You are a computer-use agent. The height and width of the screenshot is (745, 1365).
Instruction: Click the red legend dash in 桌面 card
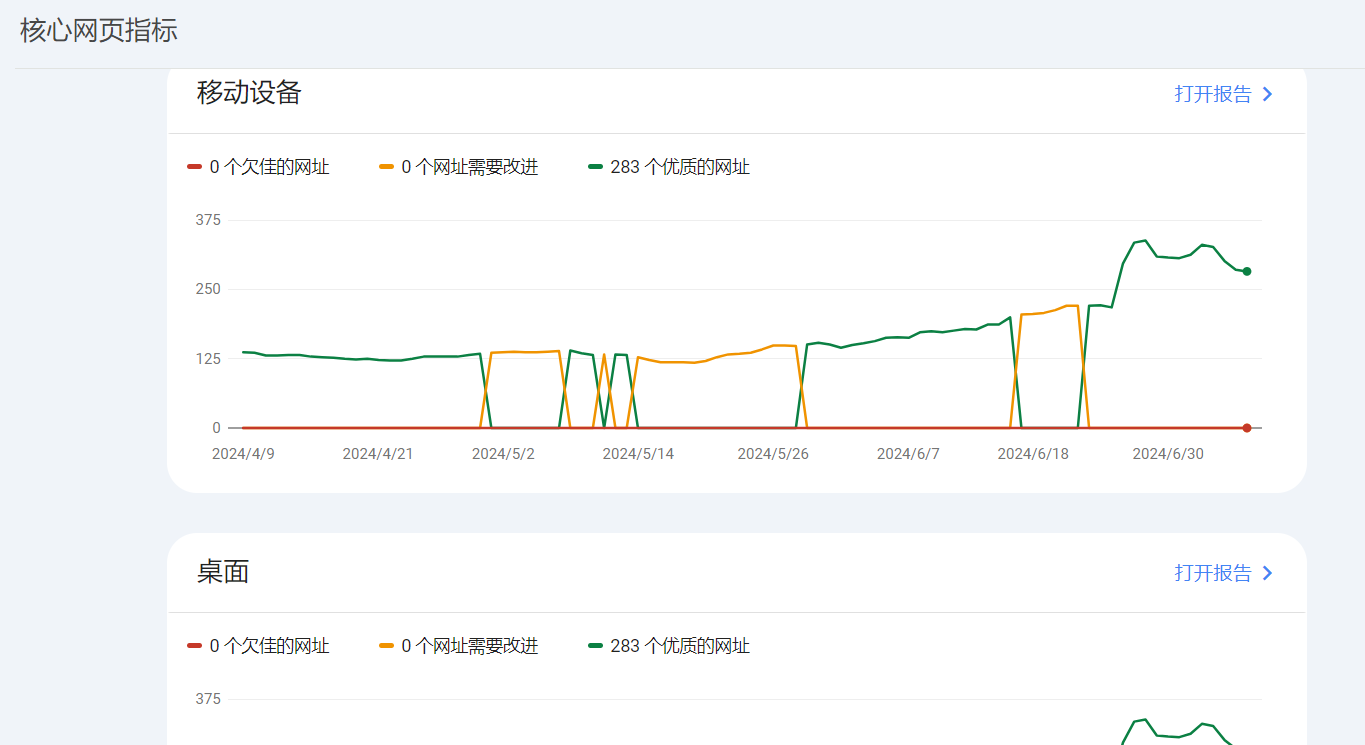(194, 646)
